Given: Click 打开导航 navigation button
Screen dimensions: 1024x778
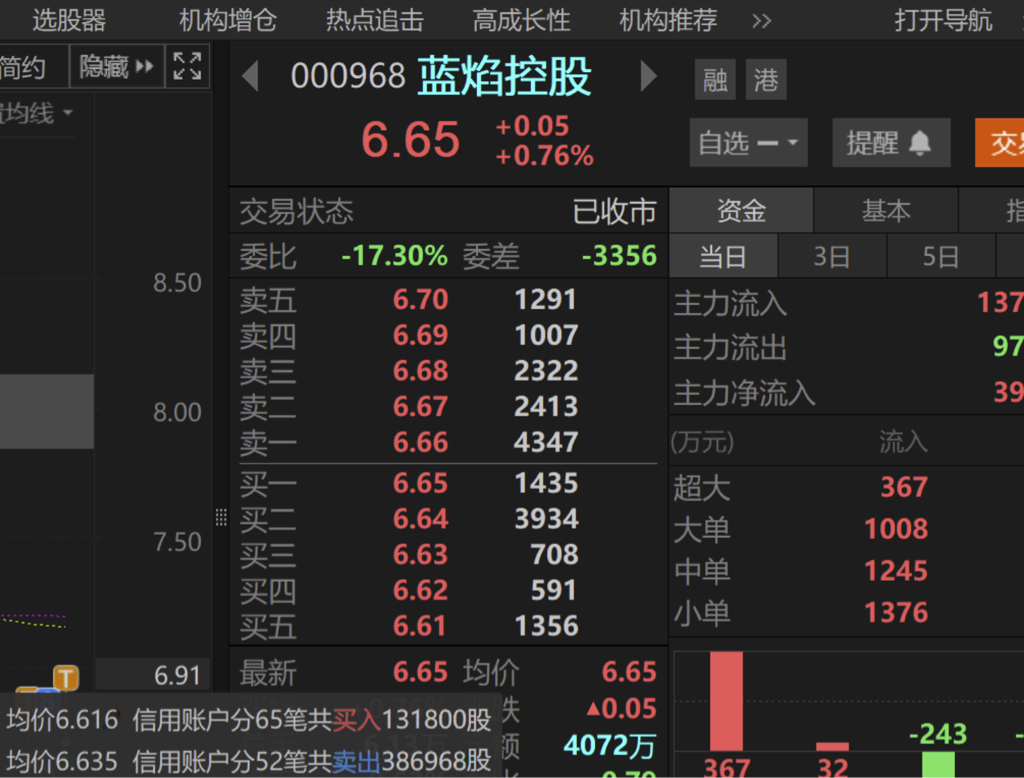Looking at the screenshot, I should [943, 21].
